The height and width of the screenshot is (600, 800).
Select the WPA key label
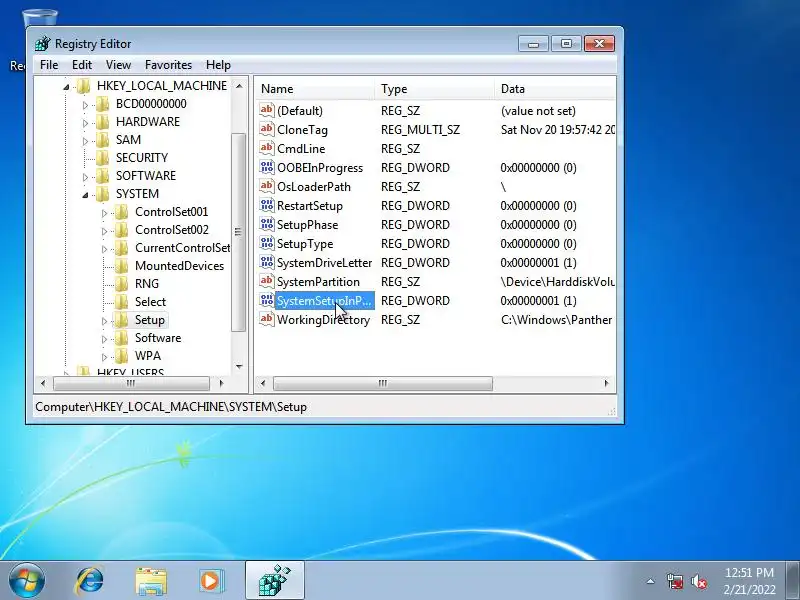tap(148, 356)
